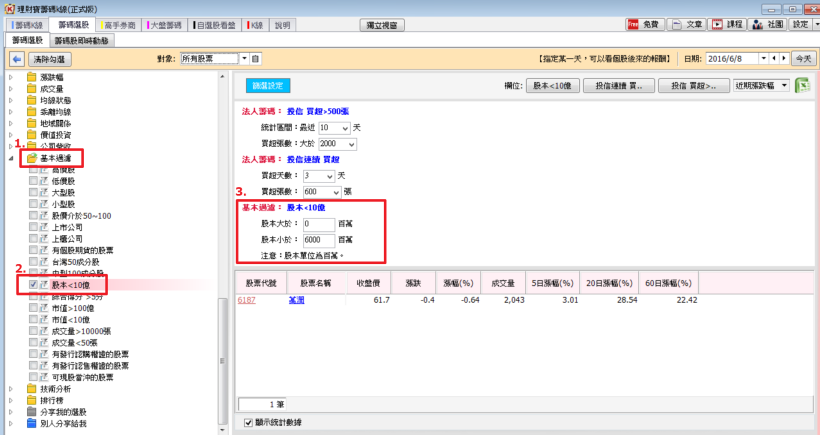Click the 排行榜 folder icon

32,400
